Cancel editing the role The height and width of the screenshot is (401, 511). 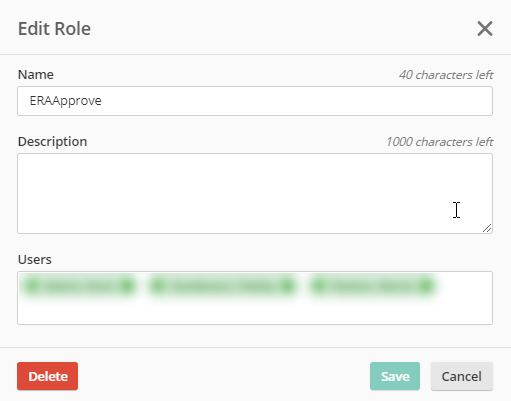(462, 376)
